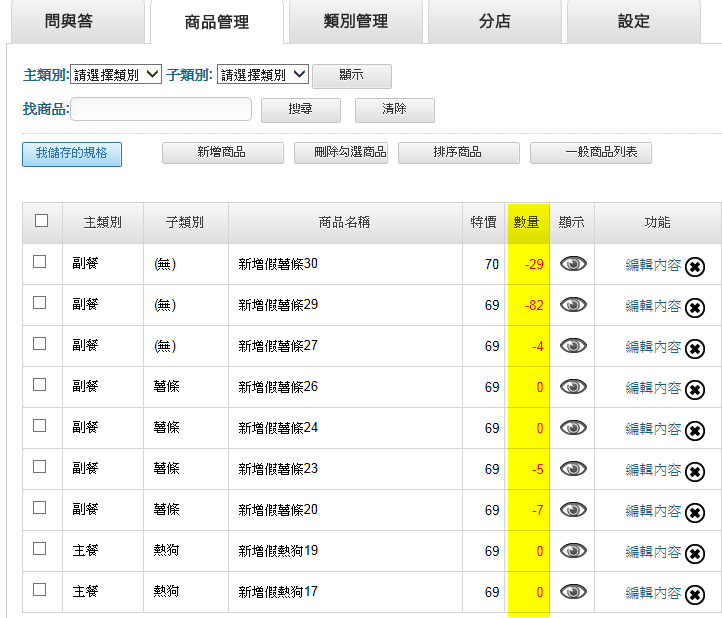Delete the 新增假薯條29 product via X icon
Viewport: 722px width, 618px height.
tap(695, 308)
